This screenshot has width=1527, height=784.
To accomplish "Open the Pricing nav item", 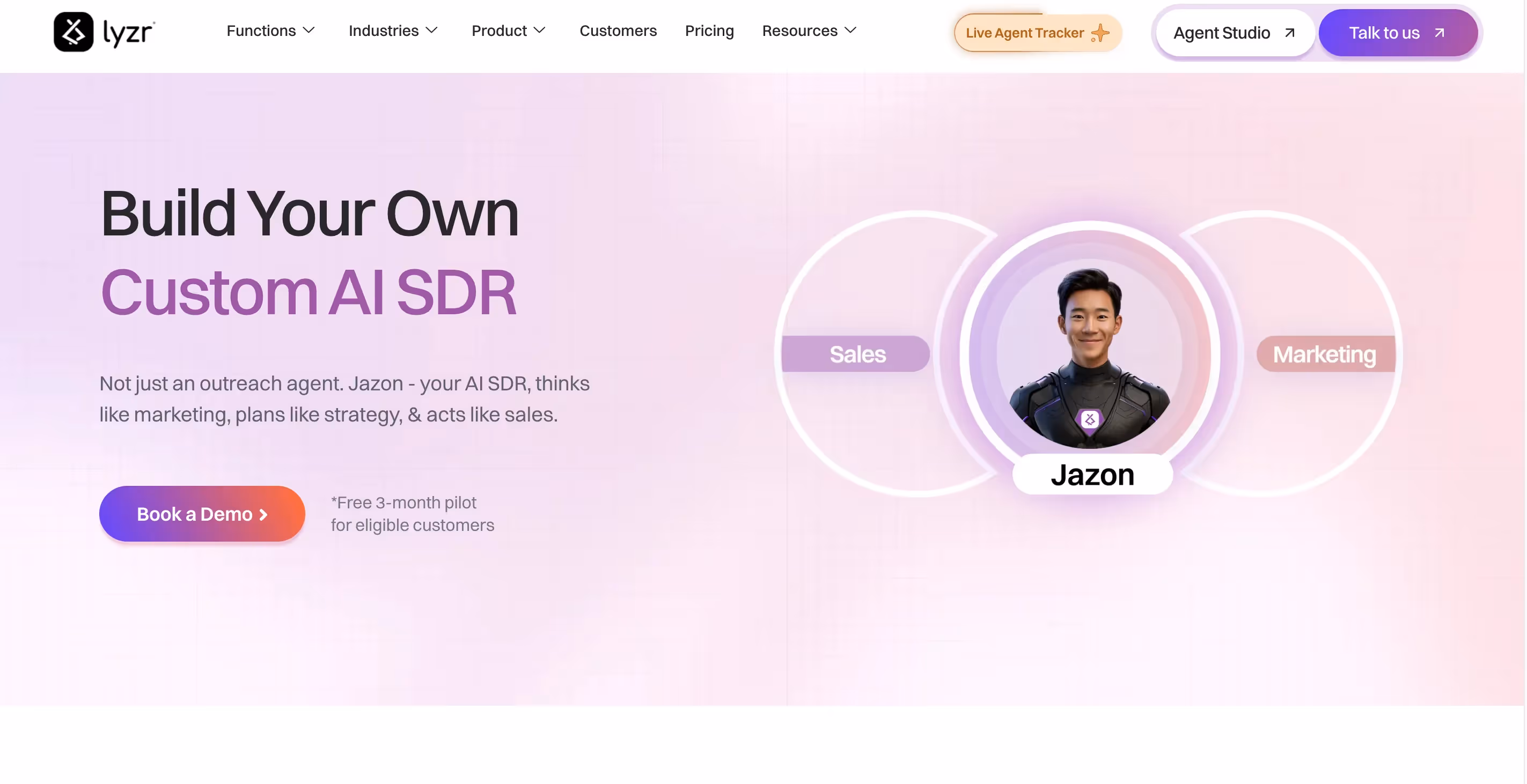I will click(709, 31).
